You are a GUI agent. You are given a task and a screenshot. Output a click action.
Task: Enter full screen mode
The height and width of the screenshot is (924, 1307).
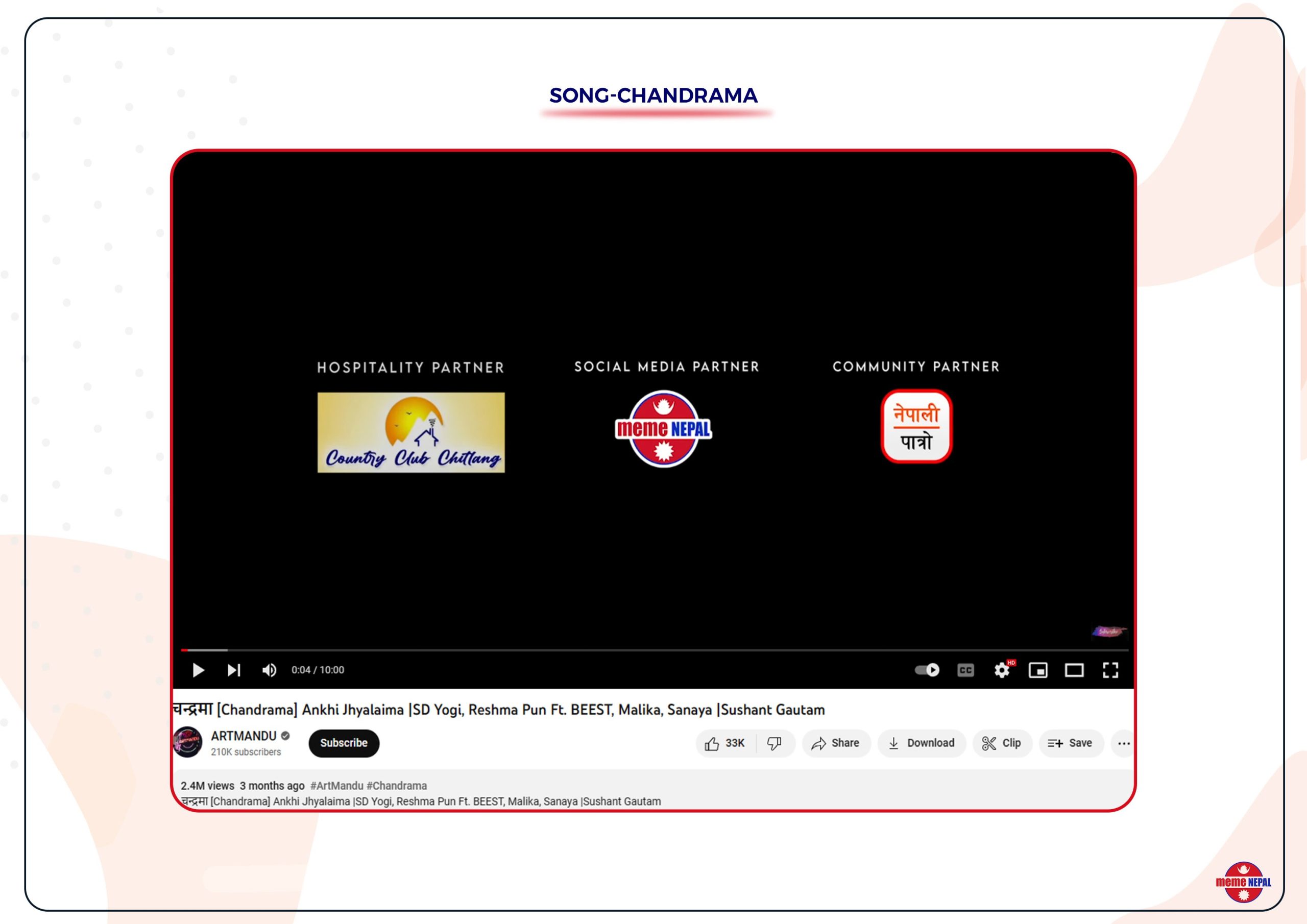point(1110,670)
